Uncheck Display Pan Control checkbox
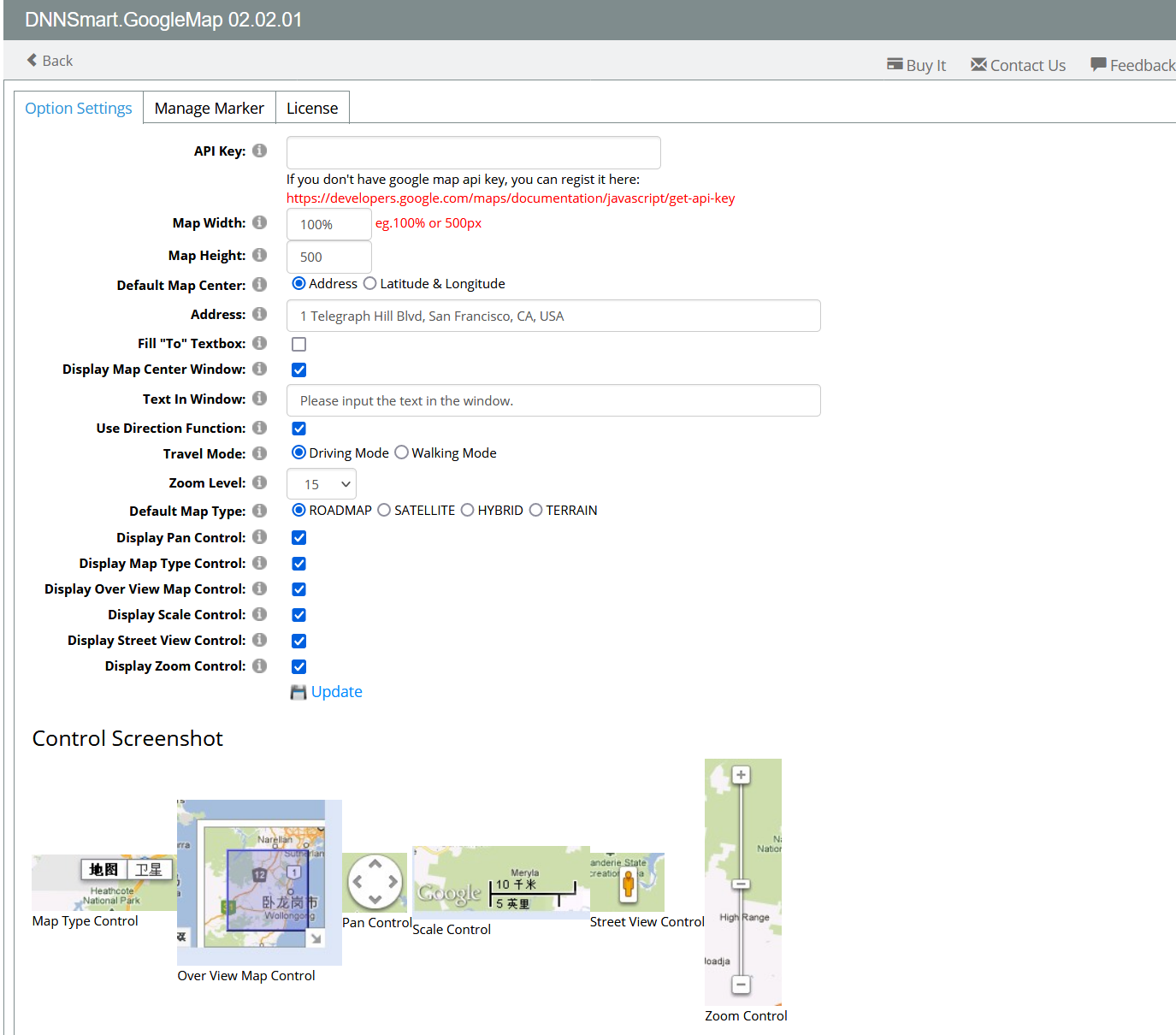The height and width of the screenshot is (1035, 1176). click(298, 538)
